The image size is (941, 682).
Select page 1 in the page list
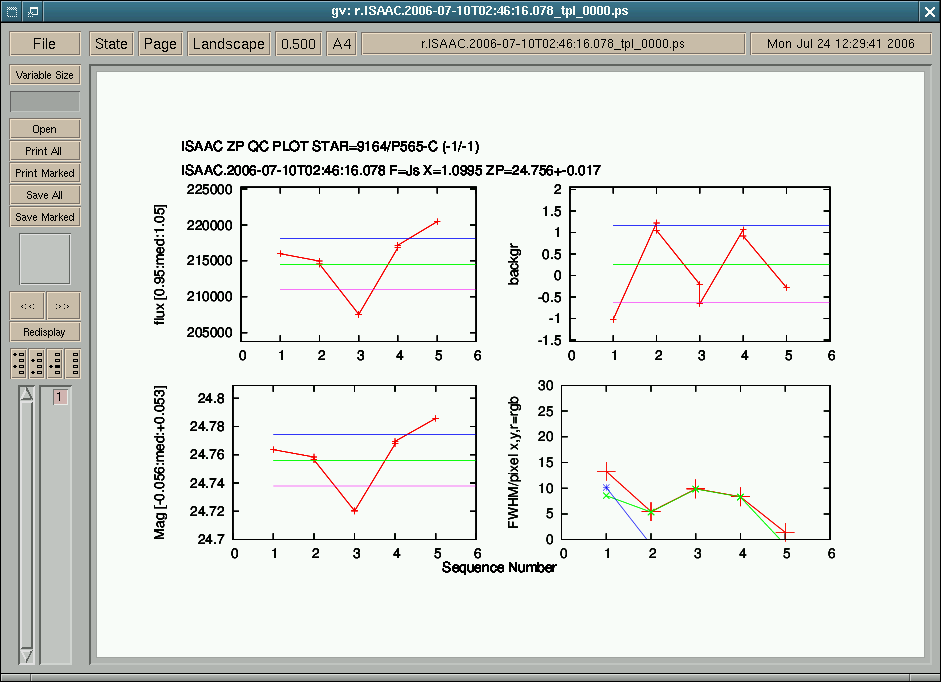pyautogui.click(x=60, y=397)
